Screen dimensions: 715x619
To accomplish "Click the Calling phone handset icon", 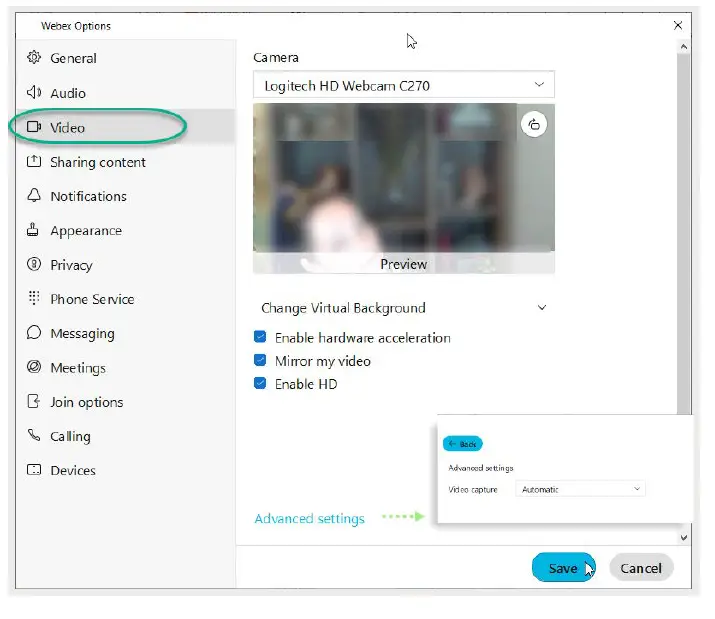I will pos(34,435).
